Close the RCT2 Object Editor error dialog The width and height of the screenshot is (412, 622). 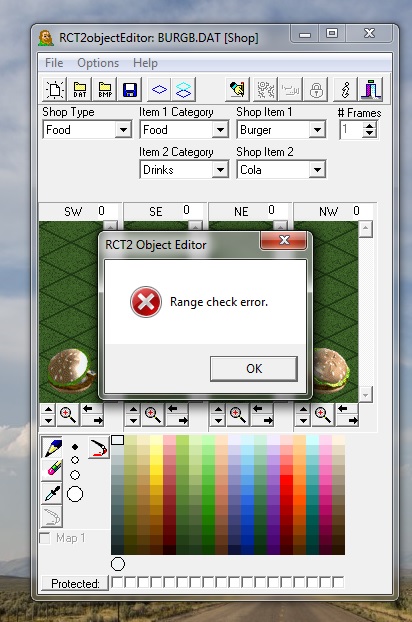tap(284, 240)
